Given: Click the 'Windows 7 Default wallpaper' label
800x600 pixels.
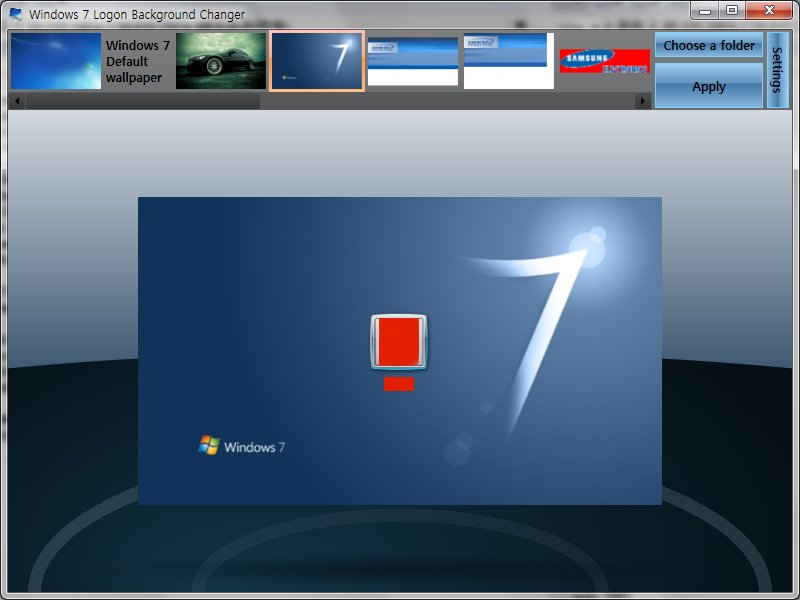Looking at the screenshot, I should click(138, 61).
